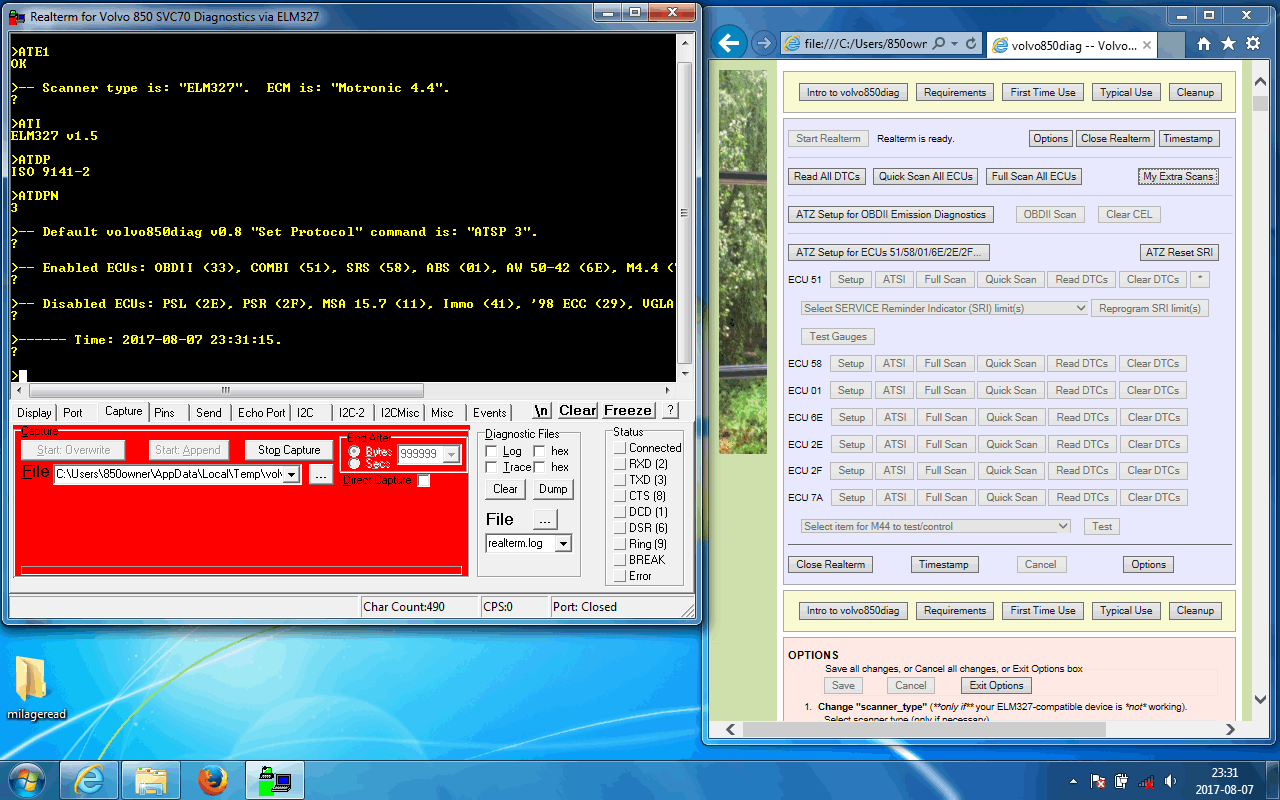
Task: Open Windows Explorer from taskbar
Action: (x=151, y=780)
